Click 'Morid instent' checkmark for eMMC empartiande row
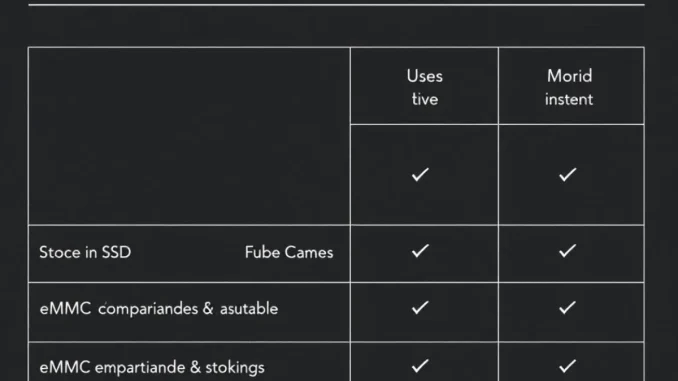The image size is (678, 381). (567, 366)
